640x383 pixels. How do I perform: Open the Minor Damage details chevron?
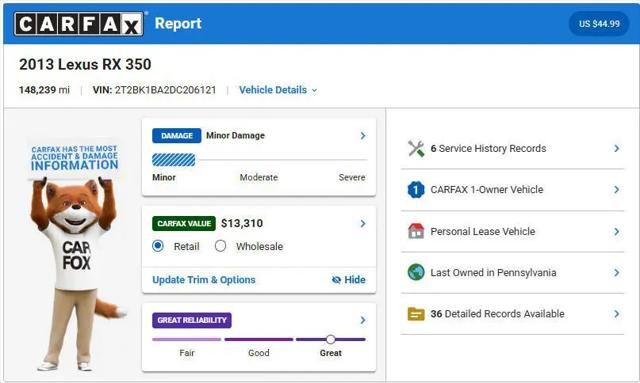(363, 136)
